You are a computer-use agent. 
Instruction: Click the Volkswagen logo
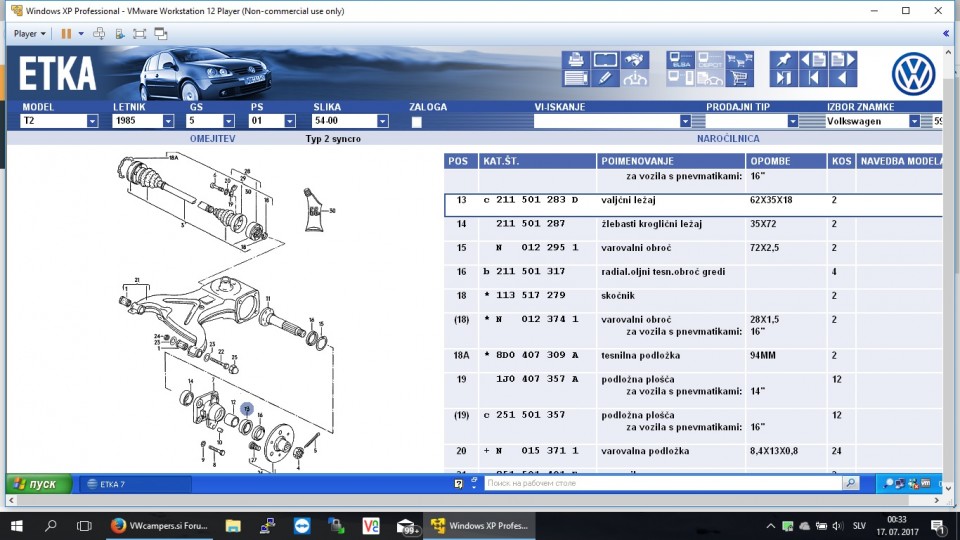[x=913, y=74]
